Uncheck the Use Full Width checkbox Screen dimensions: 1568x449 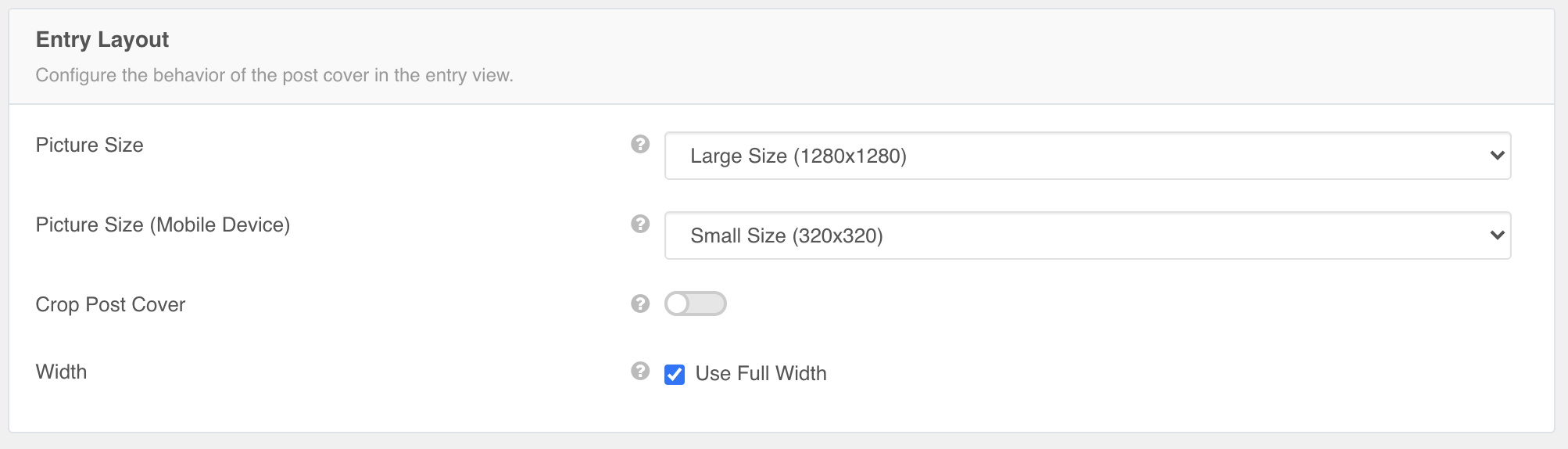(x=675, y=375)
